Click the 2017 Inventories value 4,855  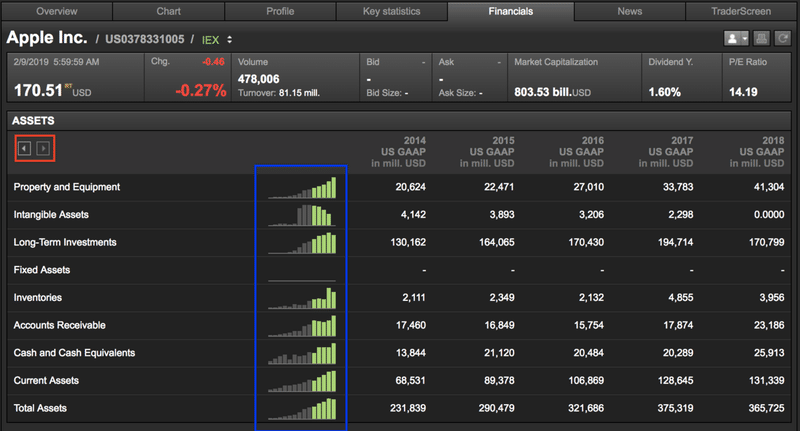(x=681, y=297)
